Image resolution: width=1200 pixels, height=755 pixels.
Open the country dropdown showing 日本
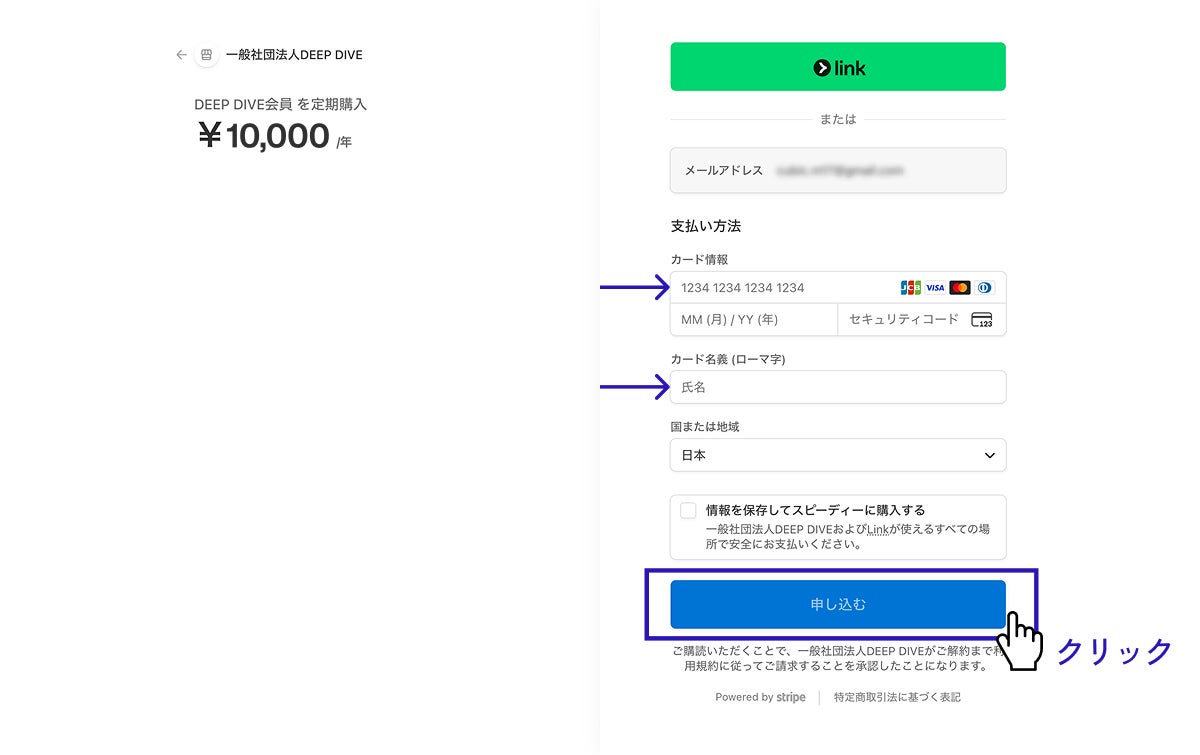837,455
